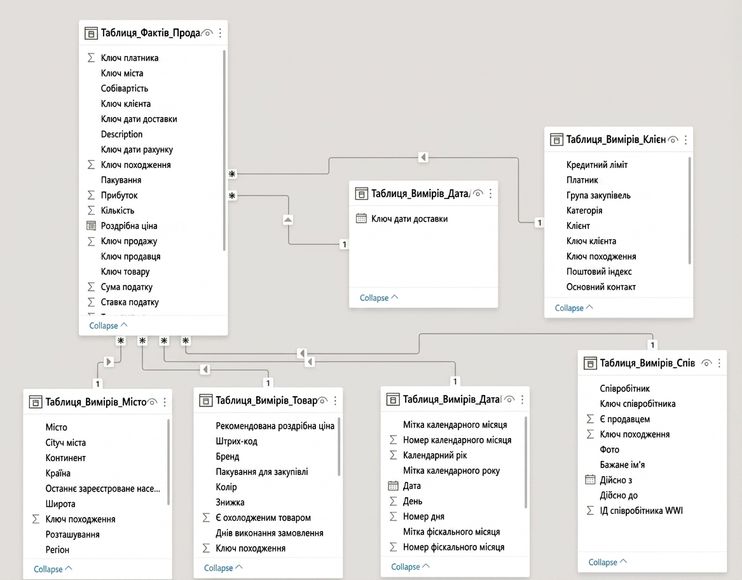
Task: Select the Бажане ім'я field
Action: pos(622,465)
